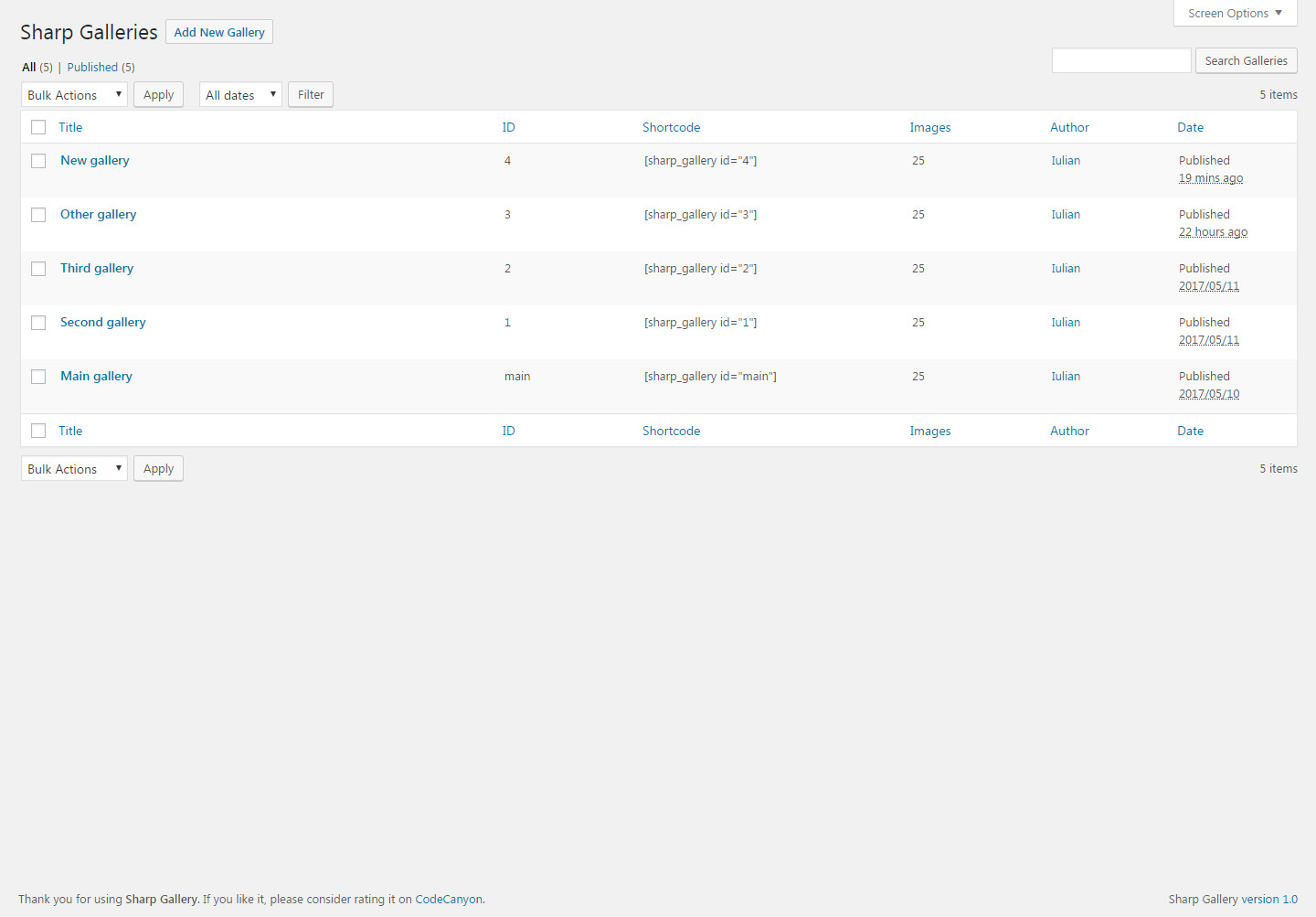Viewport: 1316px width, 917px height.
Task: Click Add New Gallery button
Action: click(x=219, y=32)
